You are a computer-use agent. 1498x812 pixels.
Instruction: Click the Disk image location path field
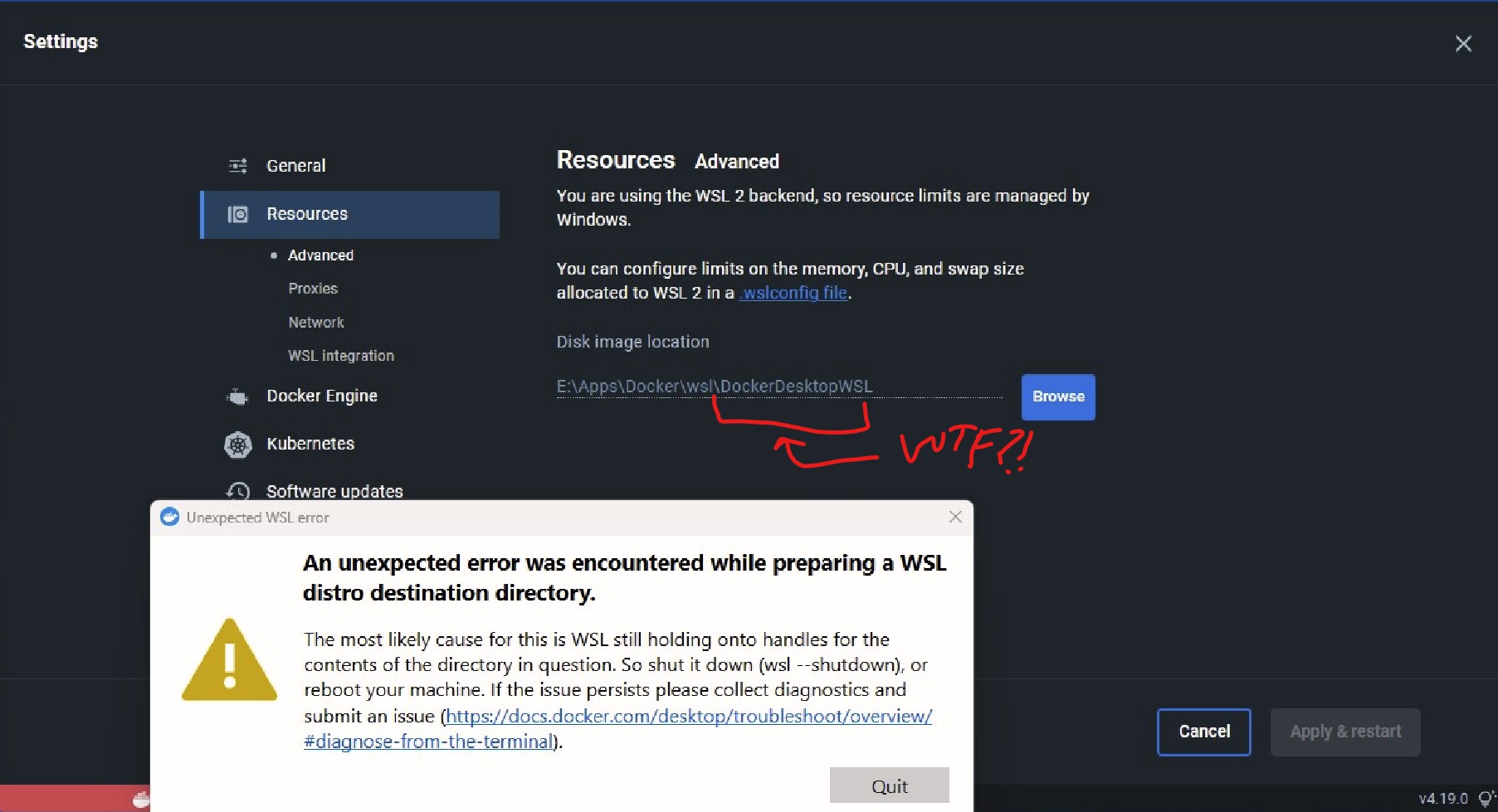pos(779,387)
